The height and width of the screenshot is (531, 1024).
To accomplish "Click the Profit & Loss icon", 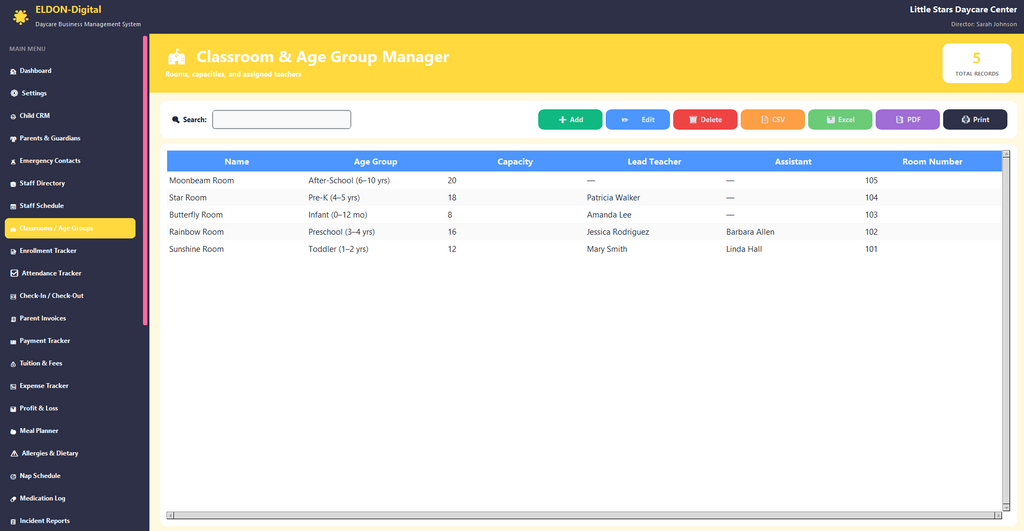I will click(x=13, y=409).
